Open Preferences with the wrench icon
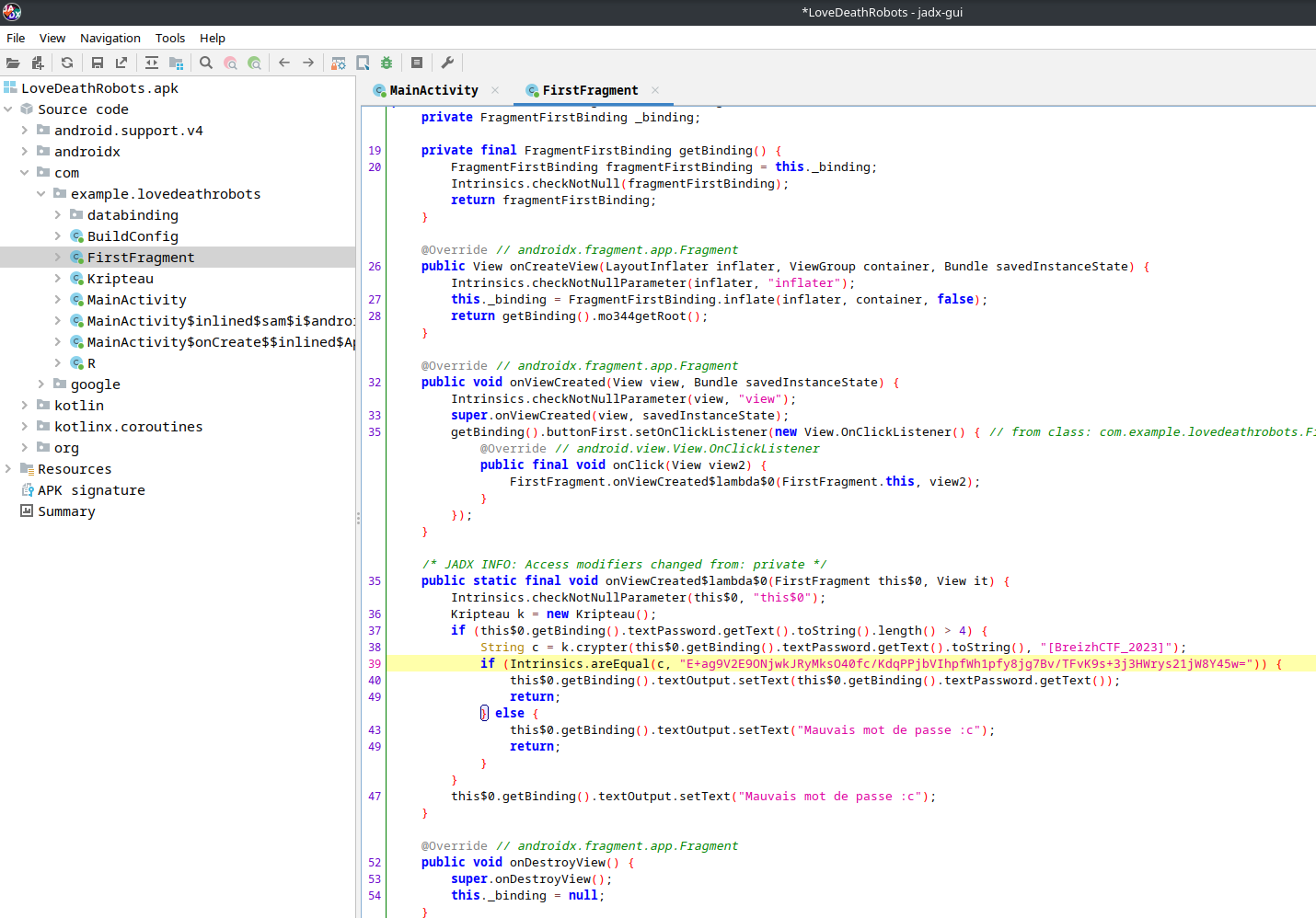The image size is (1316, 918). pos(447,63)
